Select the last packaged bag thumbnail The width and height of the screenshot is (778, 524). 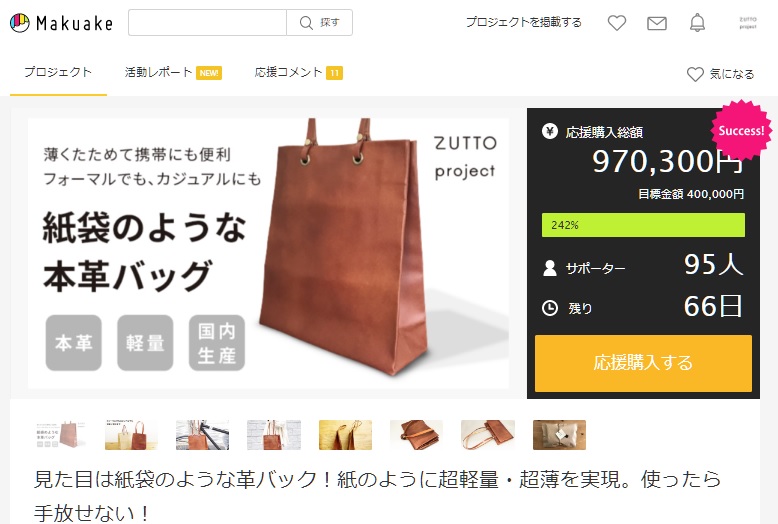pyautogui.click(x=559, y=435)
